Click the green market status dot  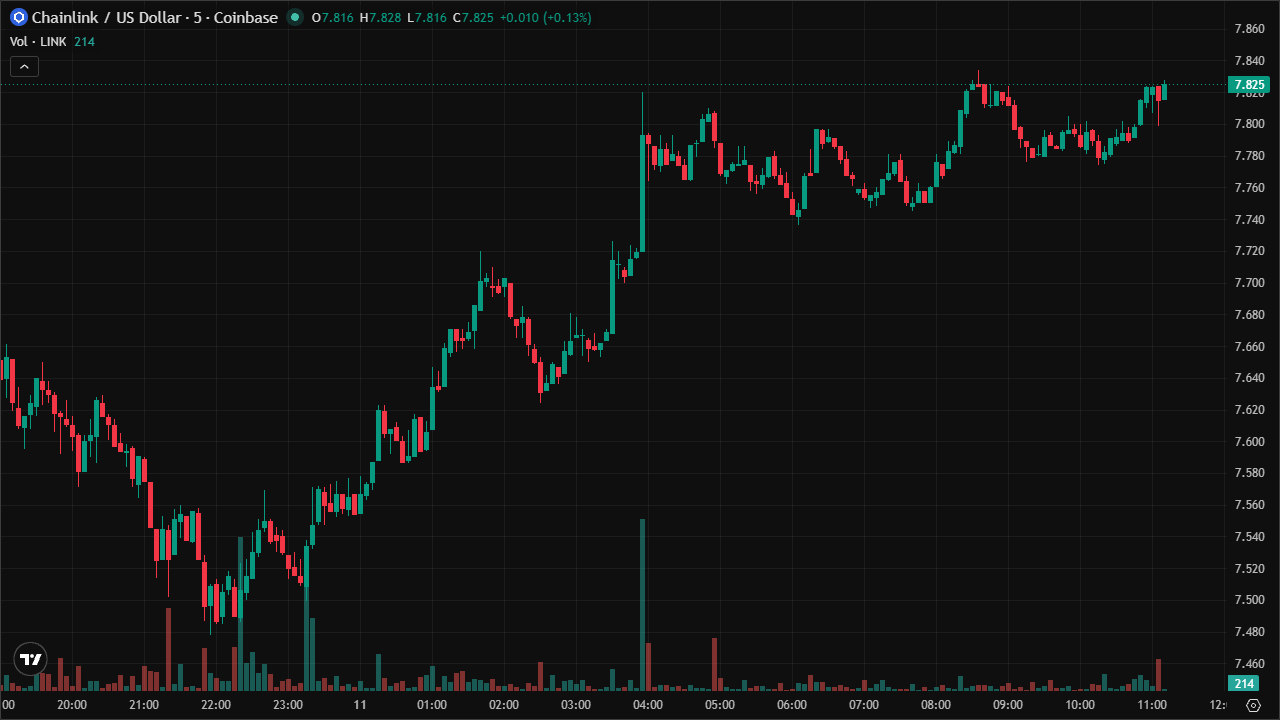coord(294,17)
